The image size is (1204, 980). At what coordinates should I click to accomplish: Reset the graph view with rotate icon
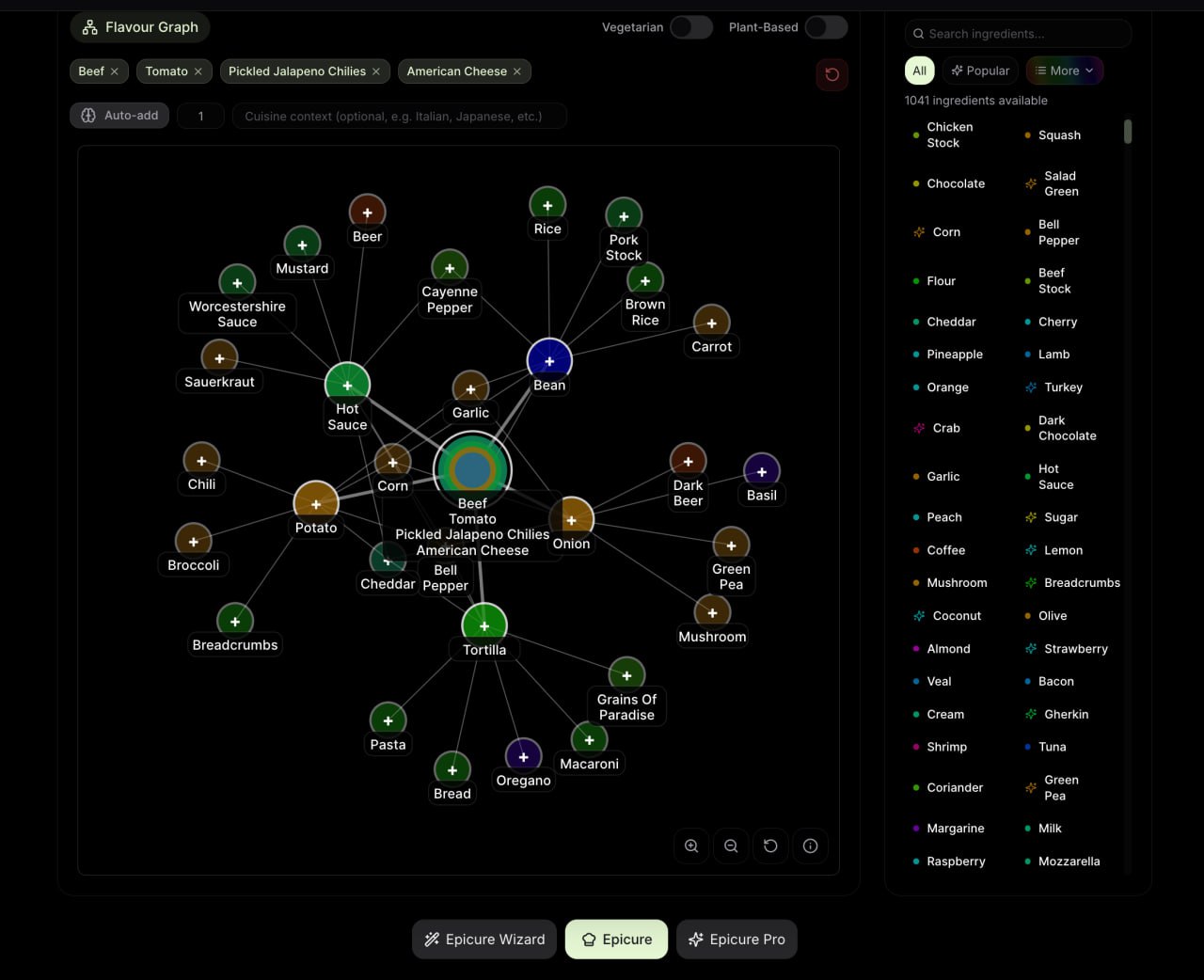(770, 846)
